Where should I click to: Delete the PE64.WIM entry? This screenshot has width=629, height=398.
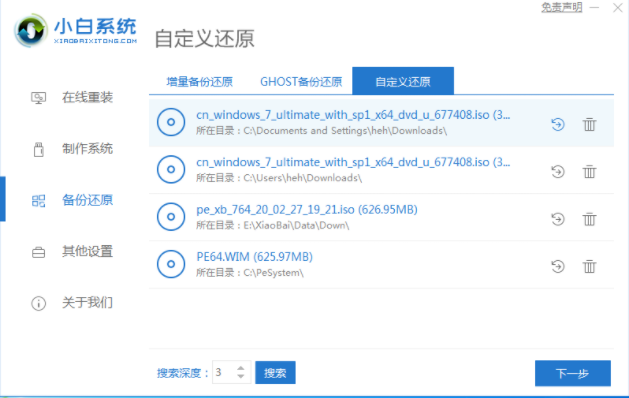click(589, 266)
